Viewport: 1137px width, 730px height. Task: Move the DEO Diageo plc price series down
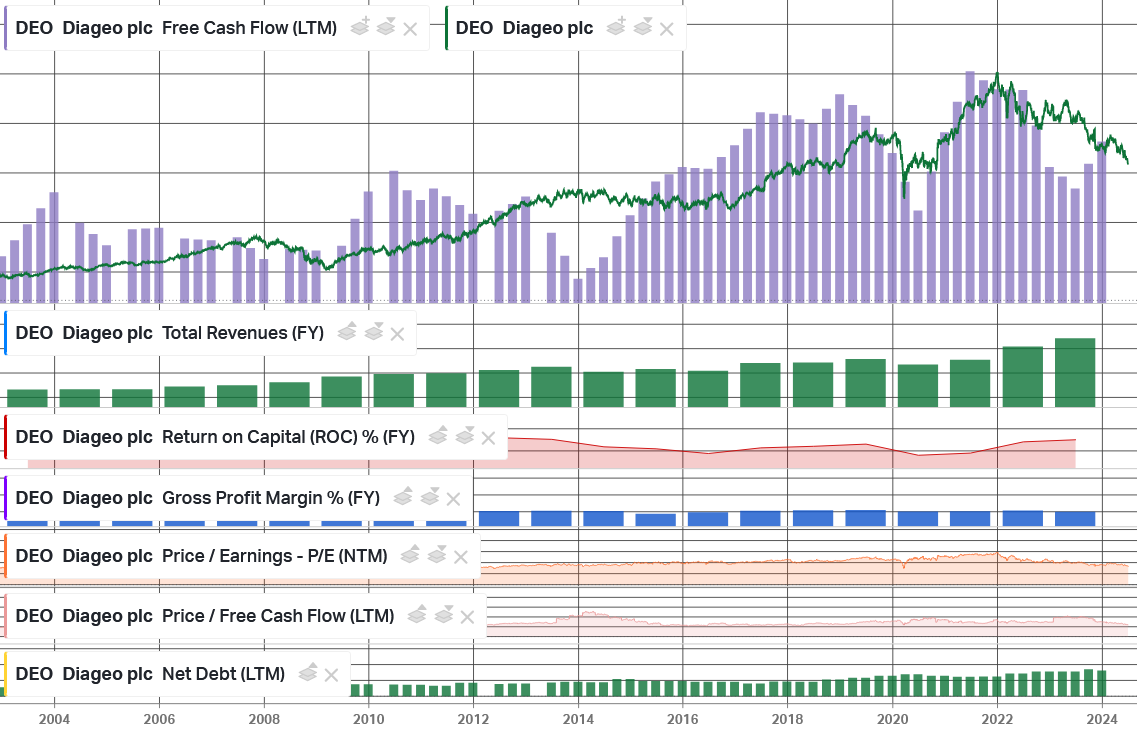coord(642,27)
